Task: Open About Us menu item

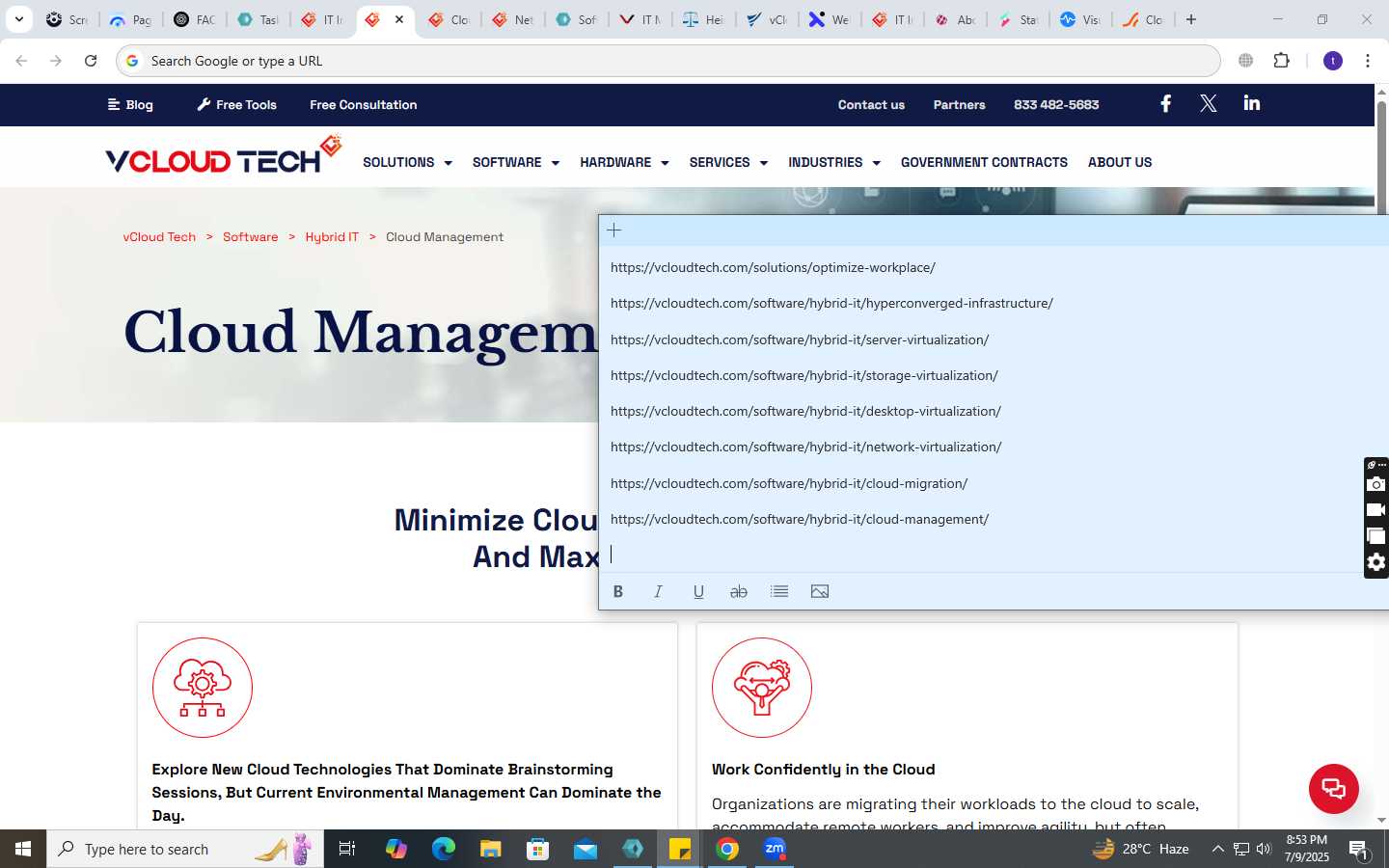Action: click(x=1120, y=162)
